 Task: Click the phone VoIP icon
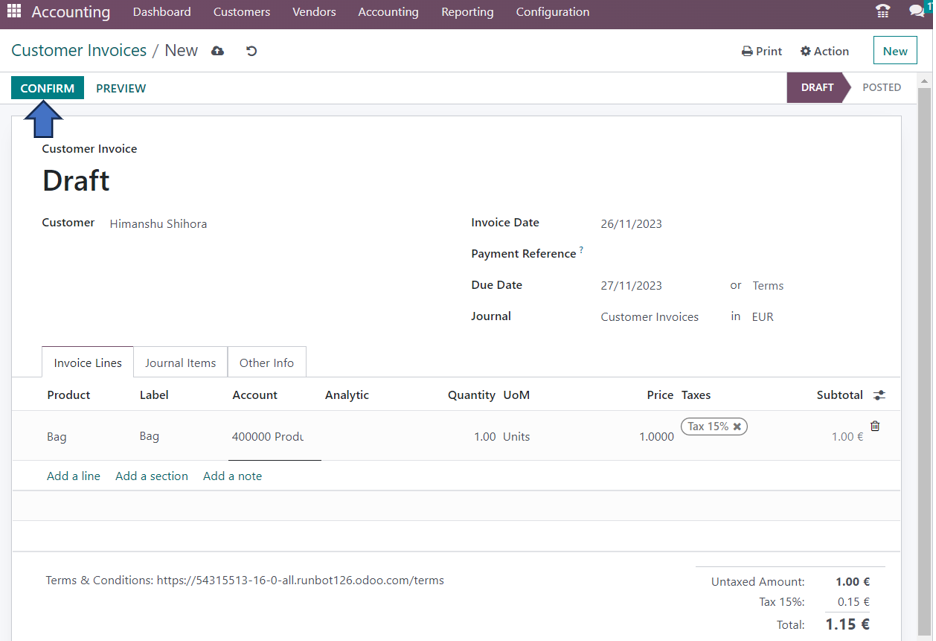point(882,12)
